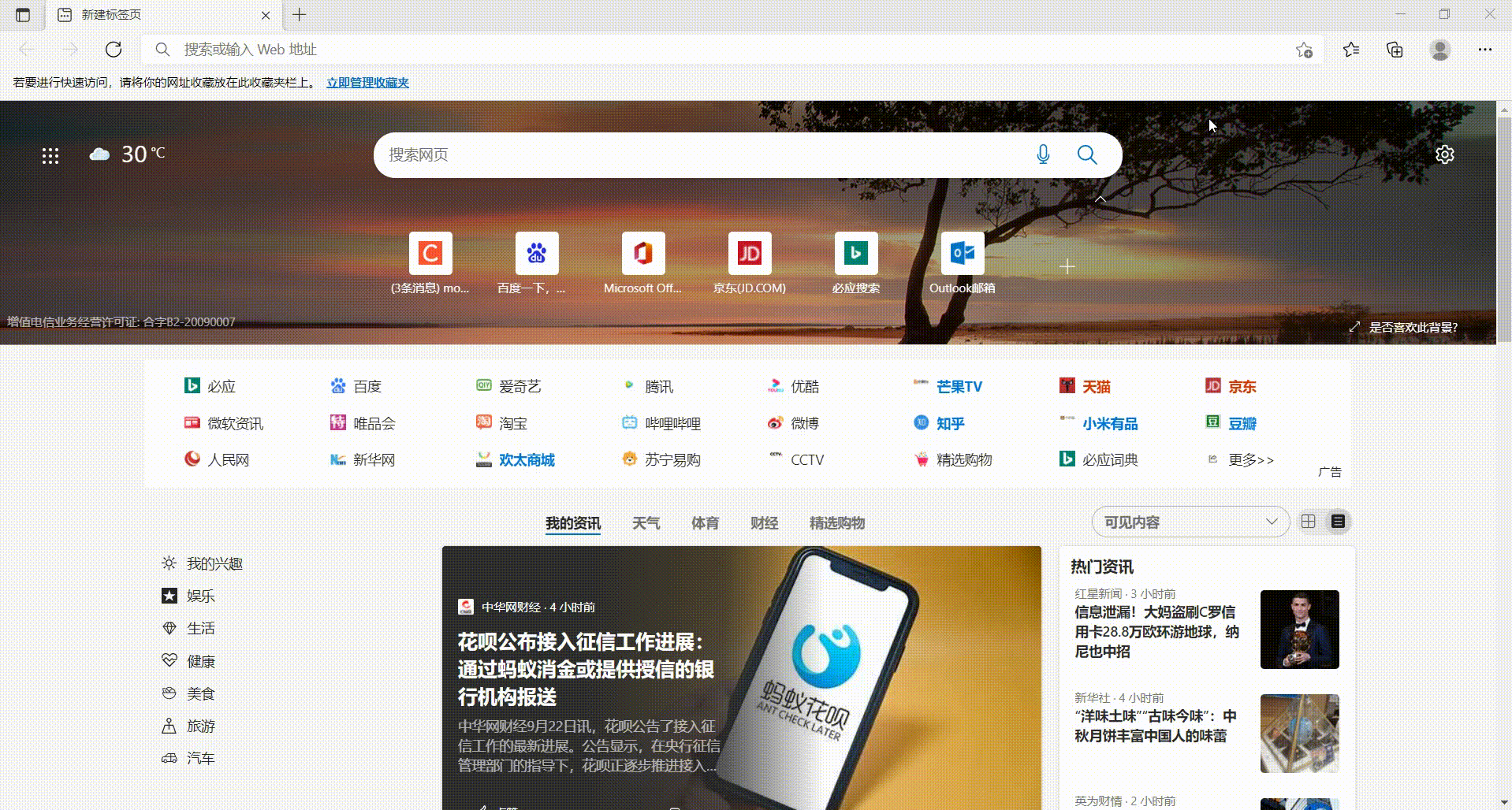Open the 旅游 category
Viewport: 1512px width, 810px height.
[188, 726]
